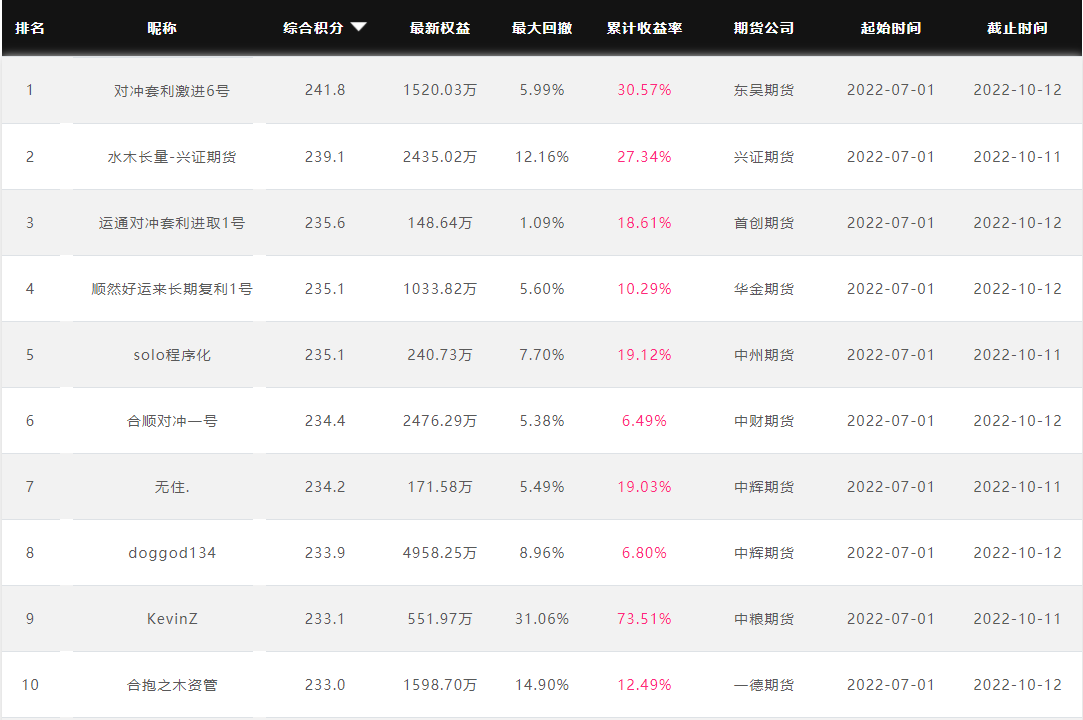Viewport: 1083px width, 720px height.
Task: Click the 4958.25万 equity value
Action: tap(440, 553)
